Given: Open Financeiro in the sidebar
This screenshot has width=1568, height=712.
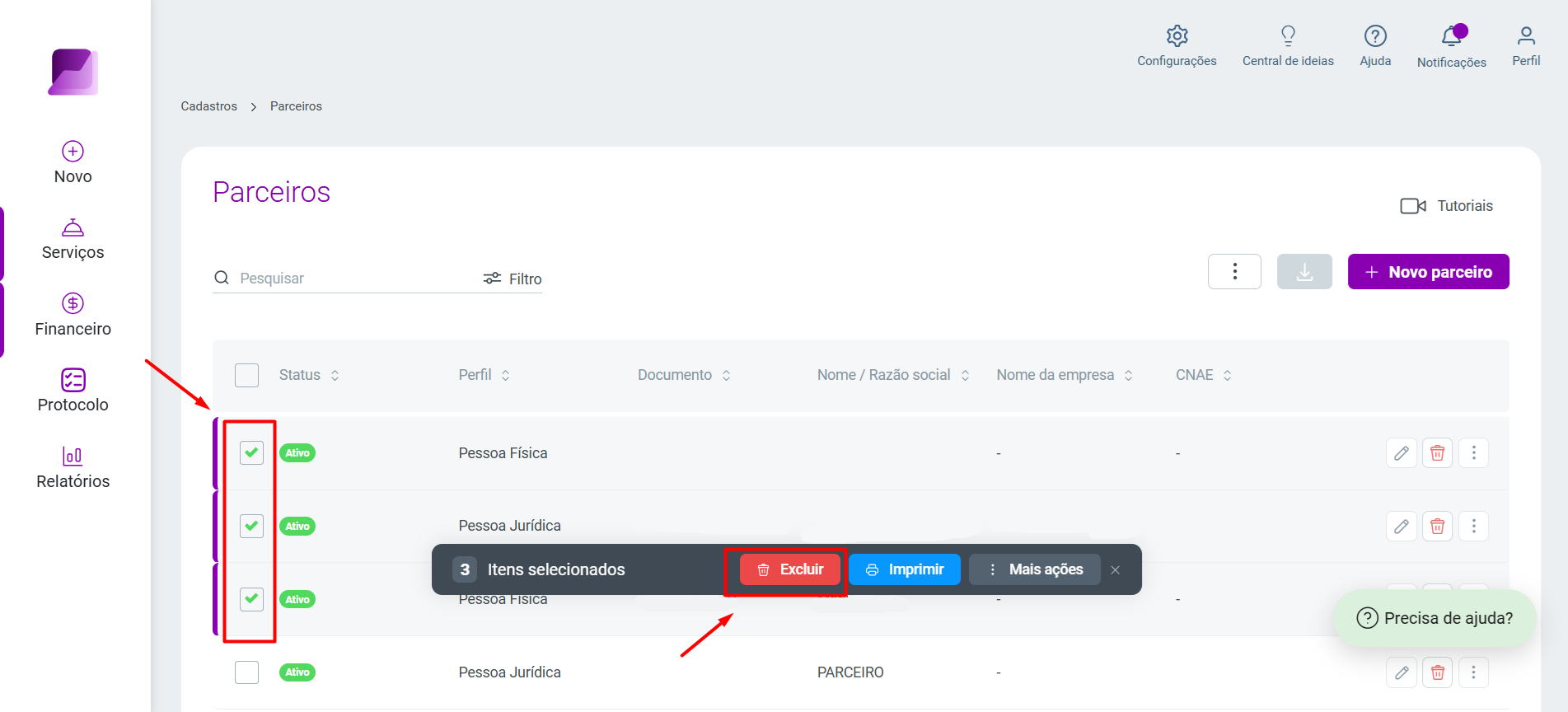Looking at the screenshot, I should (x=73, y=315).
